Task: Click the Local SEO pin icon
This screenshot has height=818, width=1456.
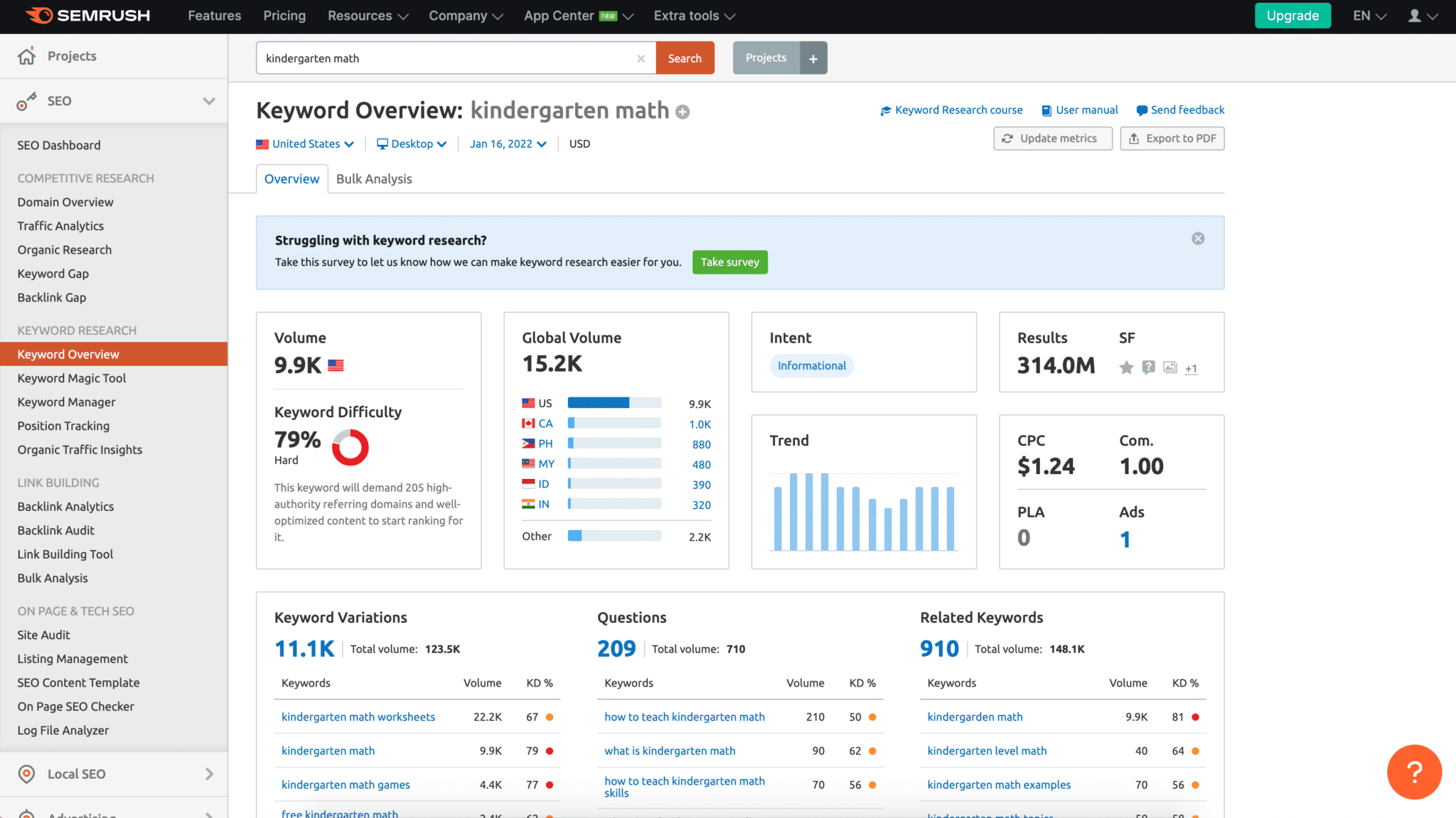Action: [26, 774]
